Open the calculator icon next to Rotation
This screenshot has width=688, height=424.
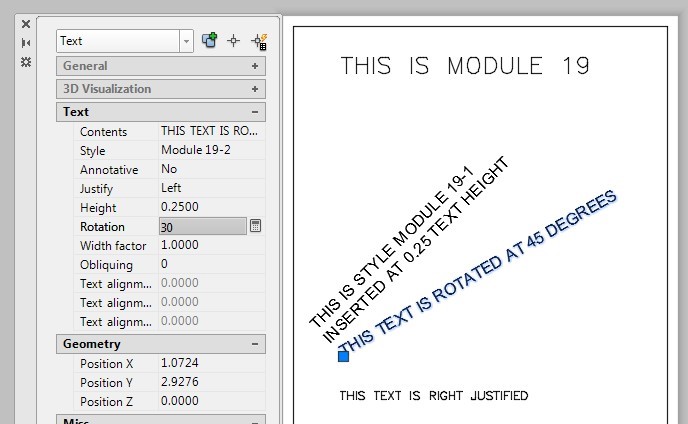(255, 227)
